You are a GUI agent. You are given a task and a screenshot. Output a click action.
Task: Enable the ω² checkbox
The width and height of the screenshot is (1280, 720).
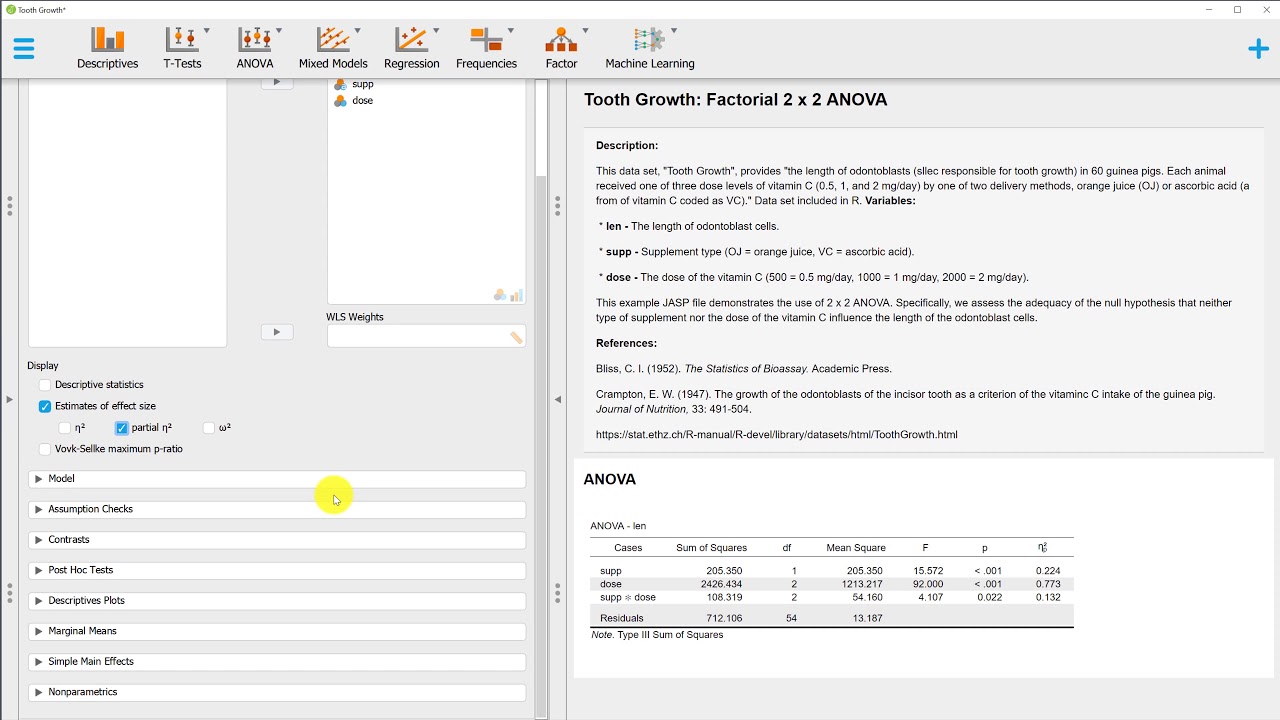coord(209,428)
